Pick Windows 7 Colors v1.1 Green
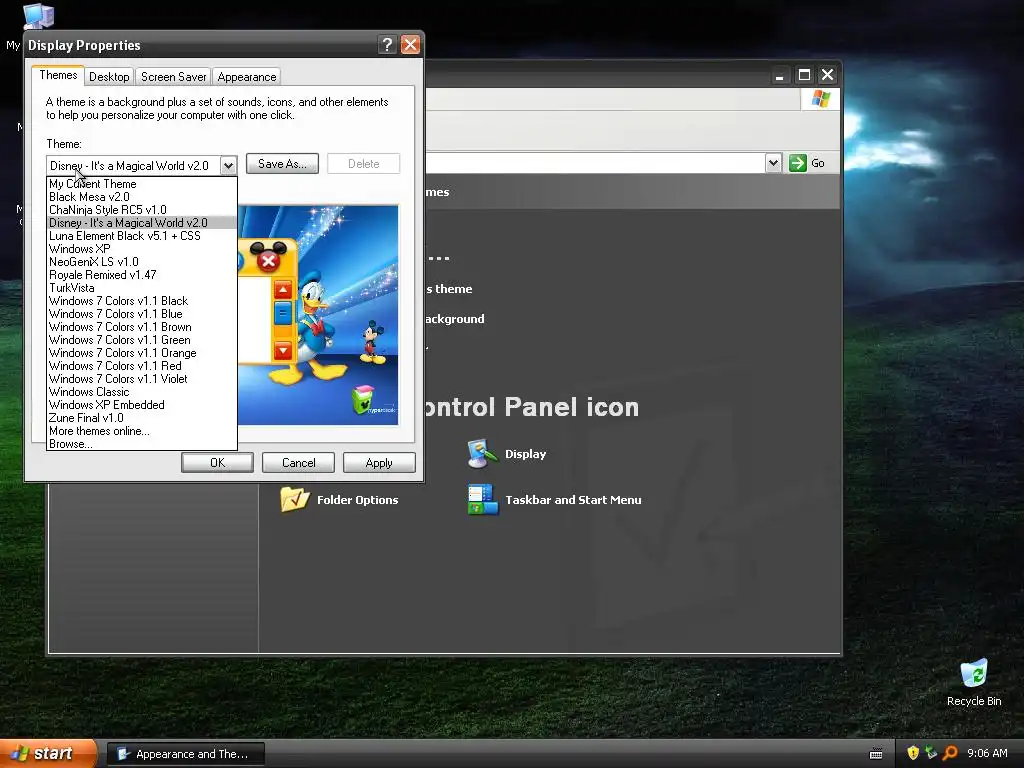 pyautogui.click(x=142, y=340)
